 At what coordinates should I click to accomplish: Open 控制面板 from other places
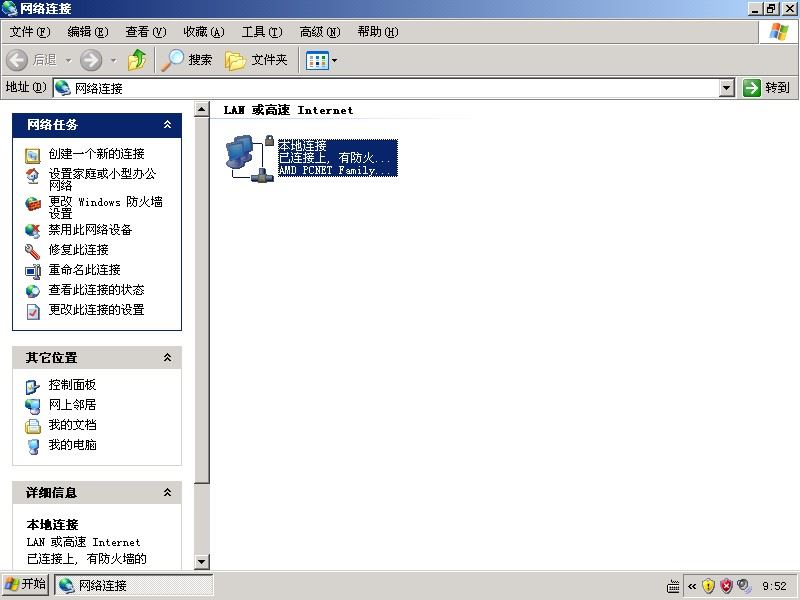[72, 385]
